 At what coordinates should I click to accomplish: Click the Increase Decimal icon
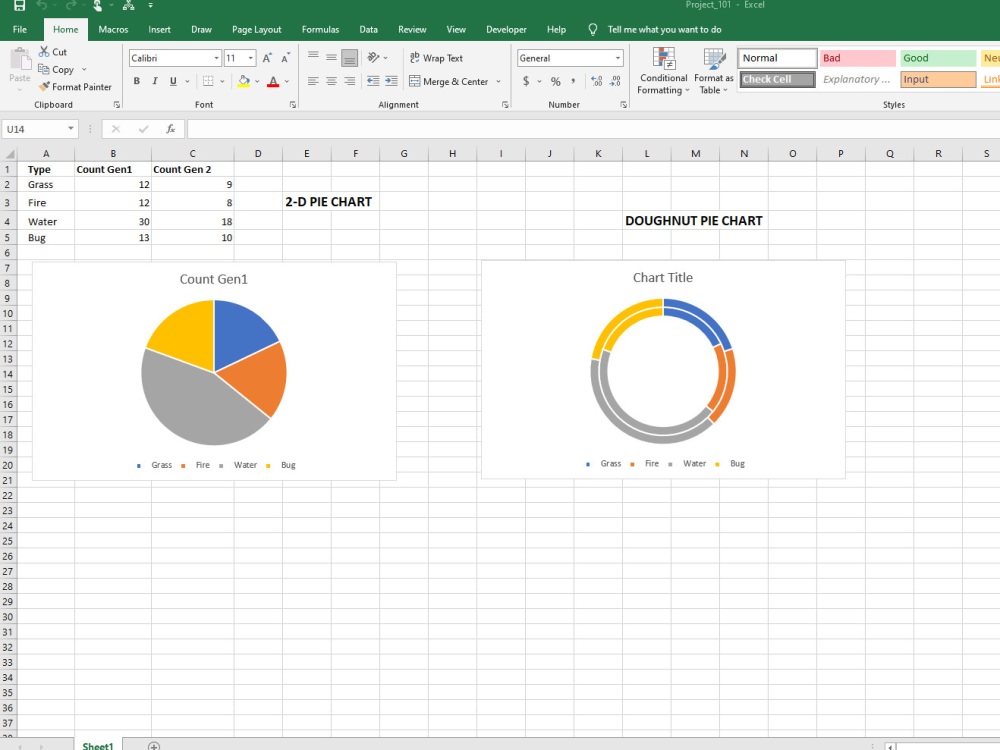(596, 81)
